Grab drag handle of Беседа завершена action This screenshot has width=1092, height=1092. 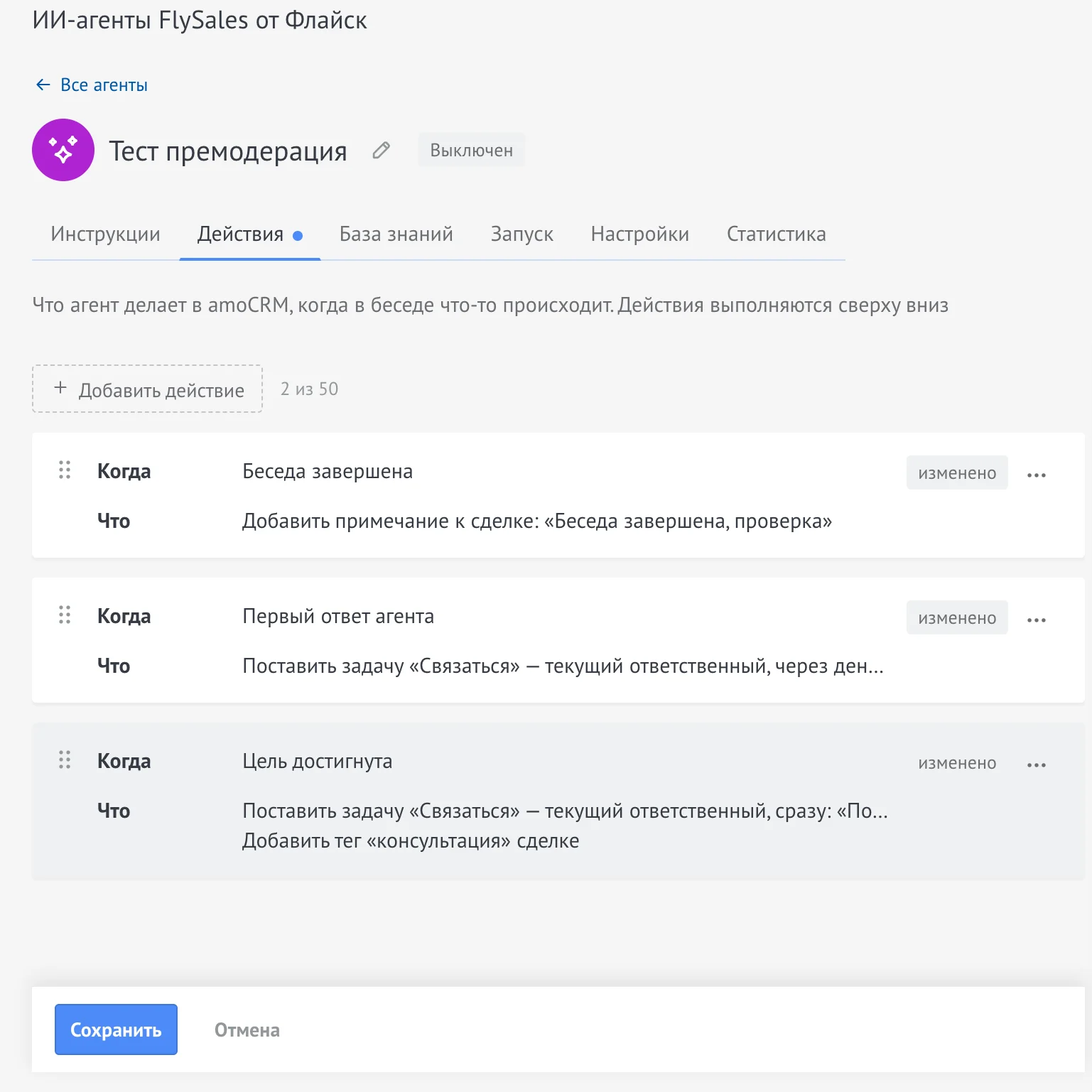(65, 470)
